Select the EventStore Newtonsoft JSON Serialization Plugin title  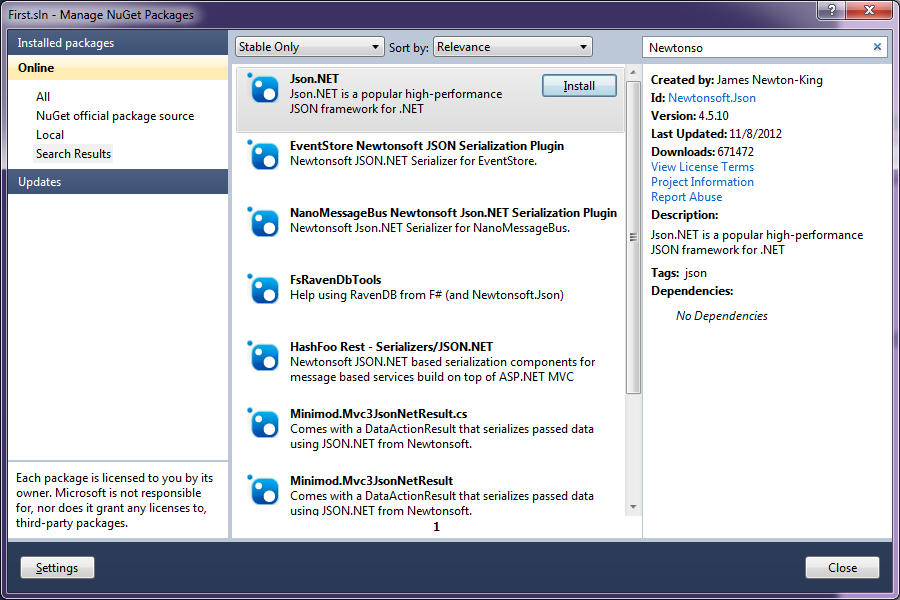pyautogui.click(x=427, y=146)
